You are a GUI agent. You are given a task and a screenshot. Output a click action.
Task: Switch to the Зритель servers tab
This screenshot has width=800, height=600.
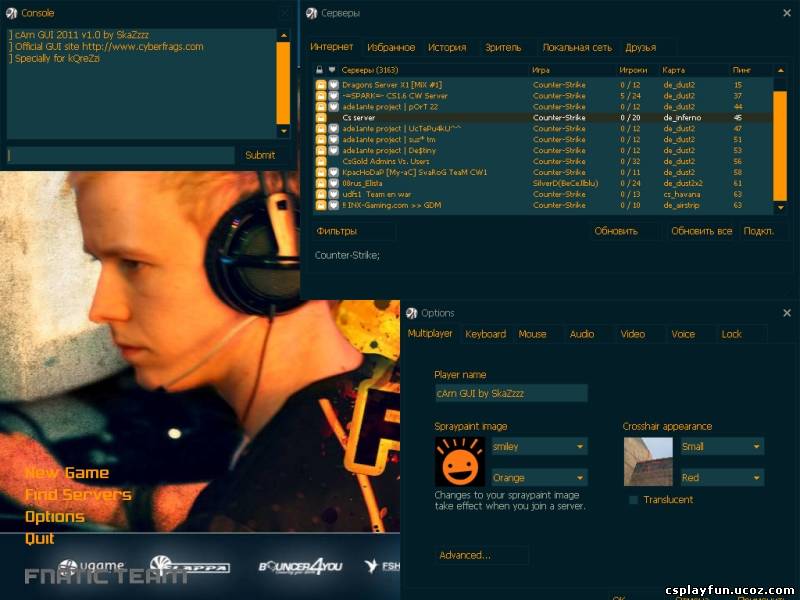pyautogui.click(x=503, y=47)
